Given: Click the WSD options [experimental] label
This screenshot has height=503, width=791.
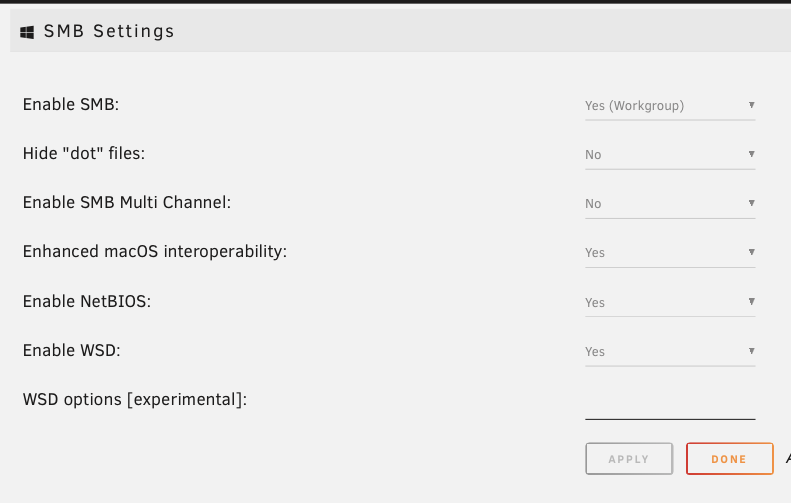Looking at the screenshot, I should 135,400.
